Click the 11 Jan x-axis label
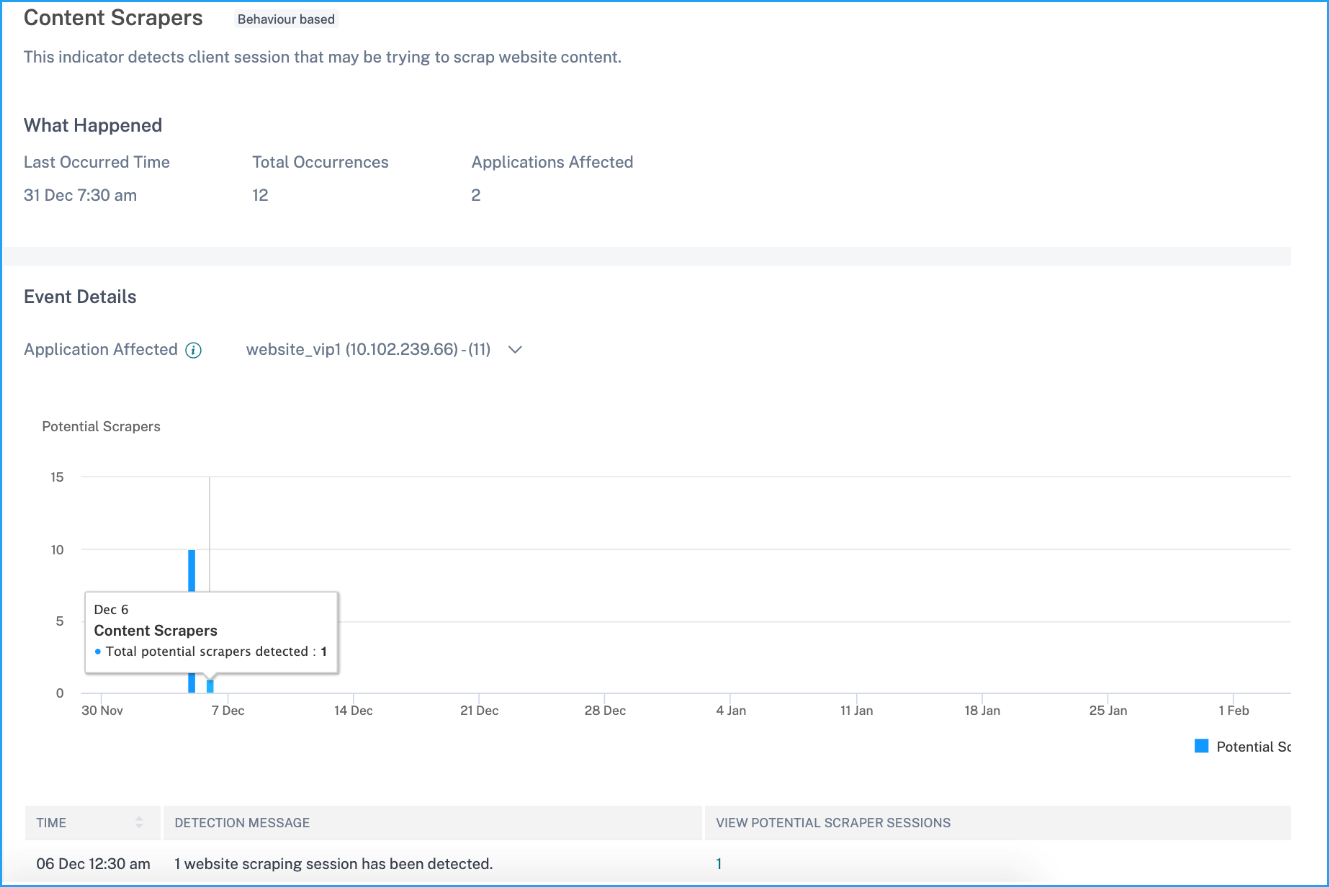1329x887 pixels. click(x=856, y=711)
